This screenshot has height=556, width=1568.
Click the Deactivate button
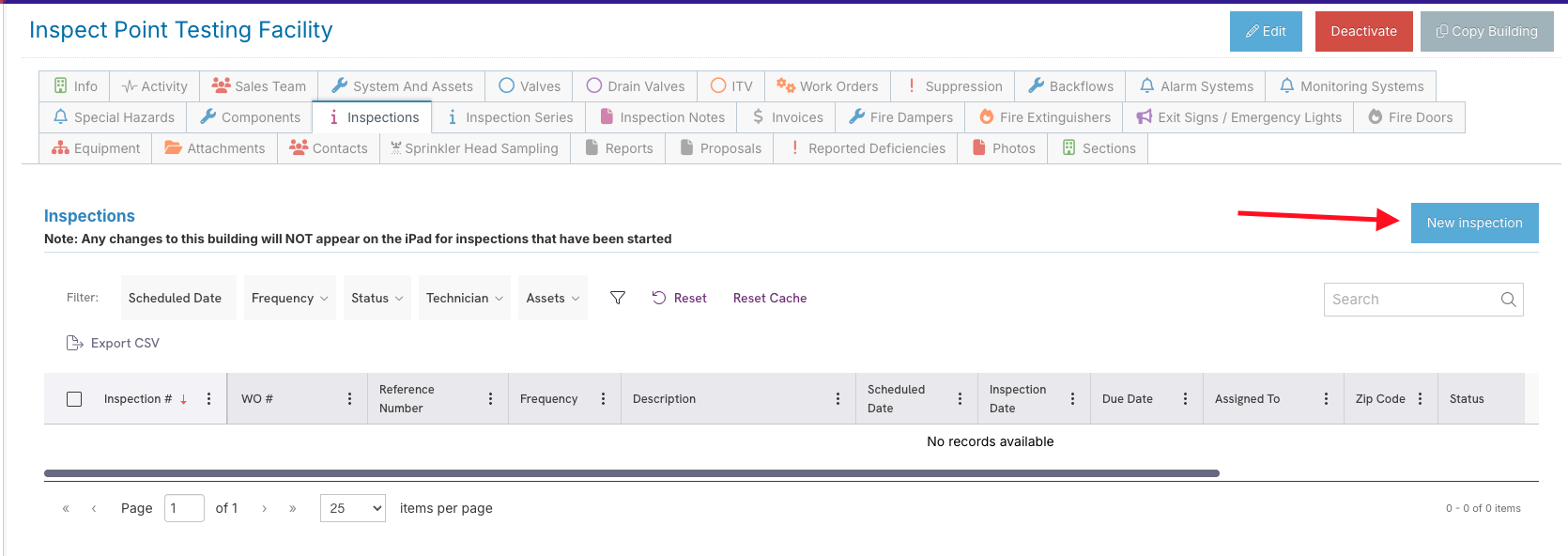coord(1364,31)
